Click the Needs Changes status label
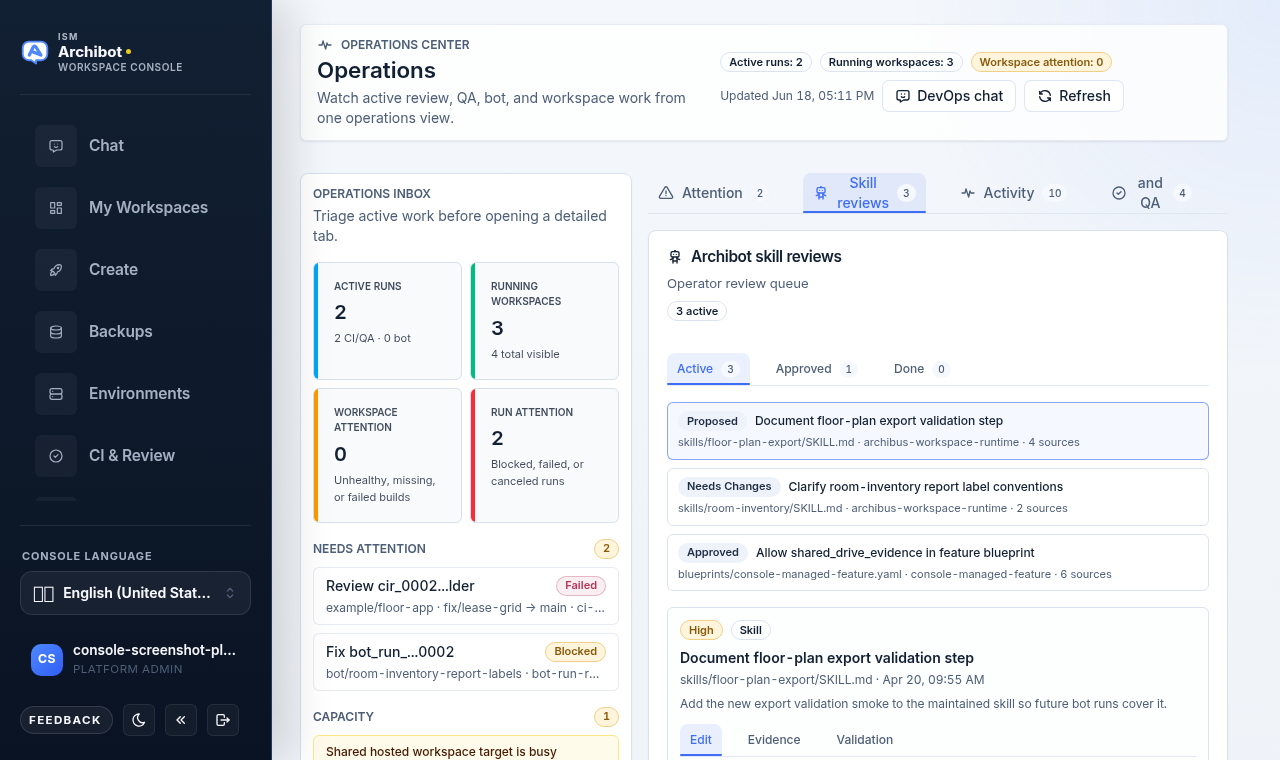1280x760 pixels. point(729,487)
